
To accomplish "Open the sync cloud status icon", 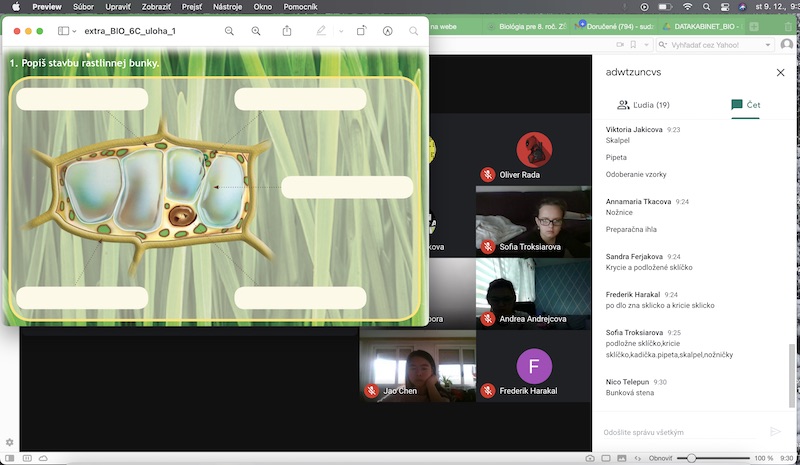I will coord(43,458).
